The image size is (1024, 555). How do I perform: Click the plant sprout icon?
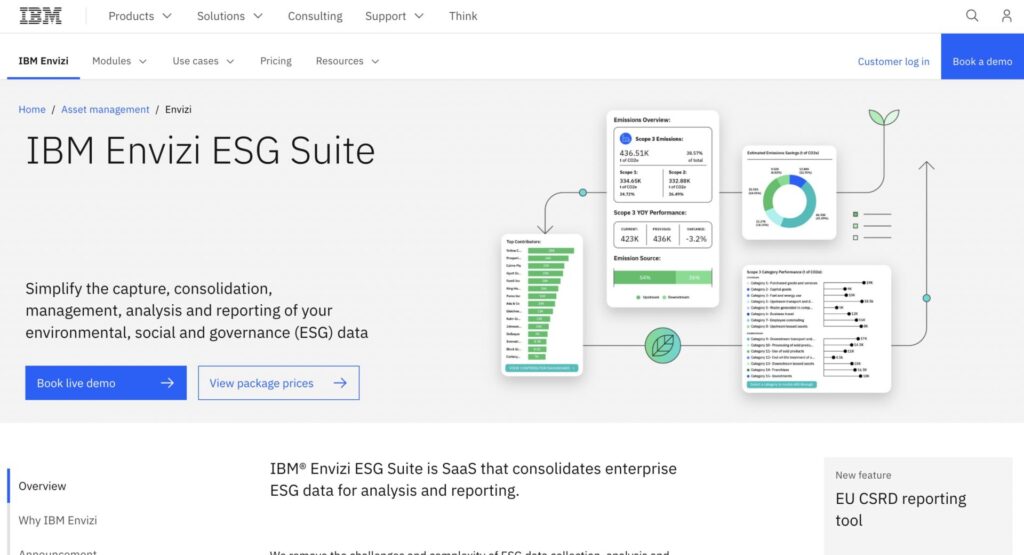click(884, 118)
